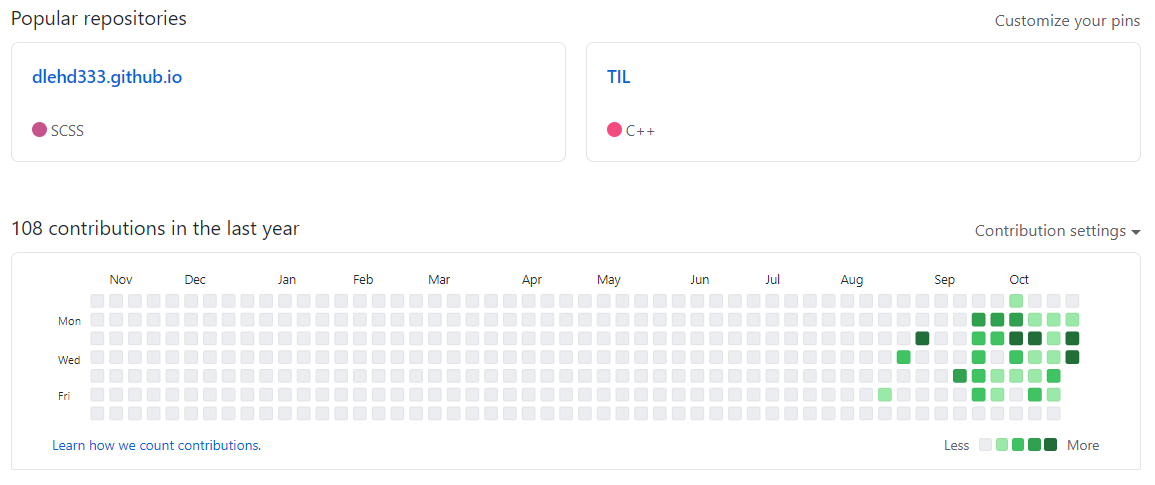Click the lone green Sunday cell under Oct

(1016, 301)
